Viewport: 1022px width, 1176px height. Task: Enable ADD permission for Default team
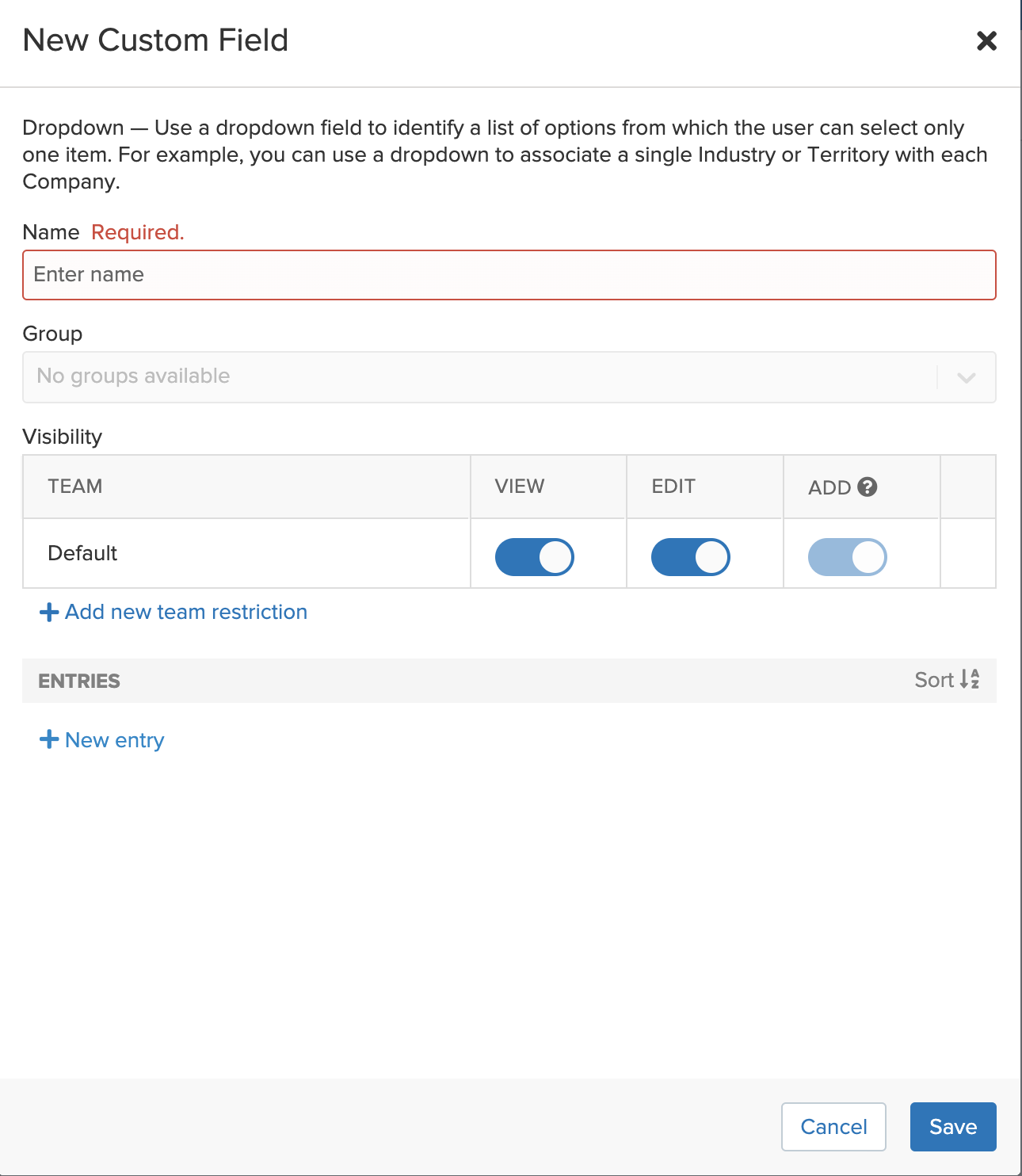847,556
